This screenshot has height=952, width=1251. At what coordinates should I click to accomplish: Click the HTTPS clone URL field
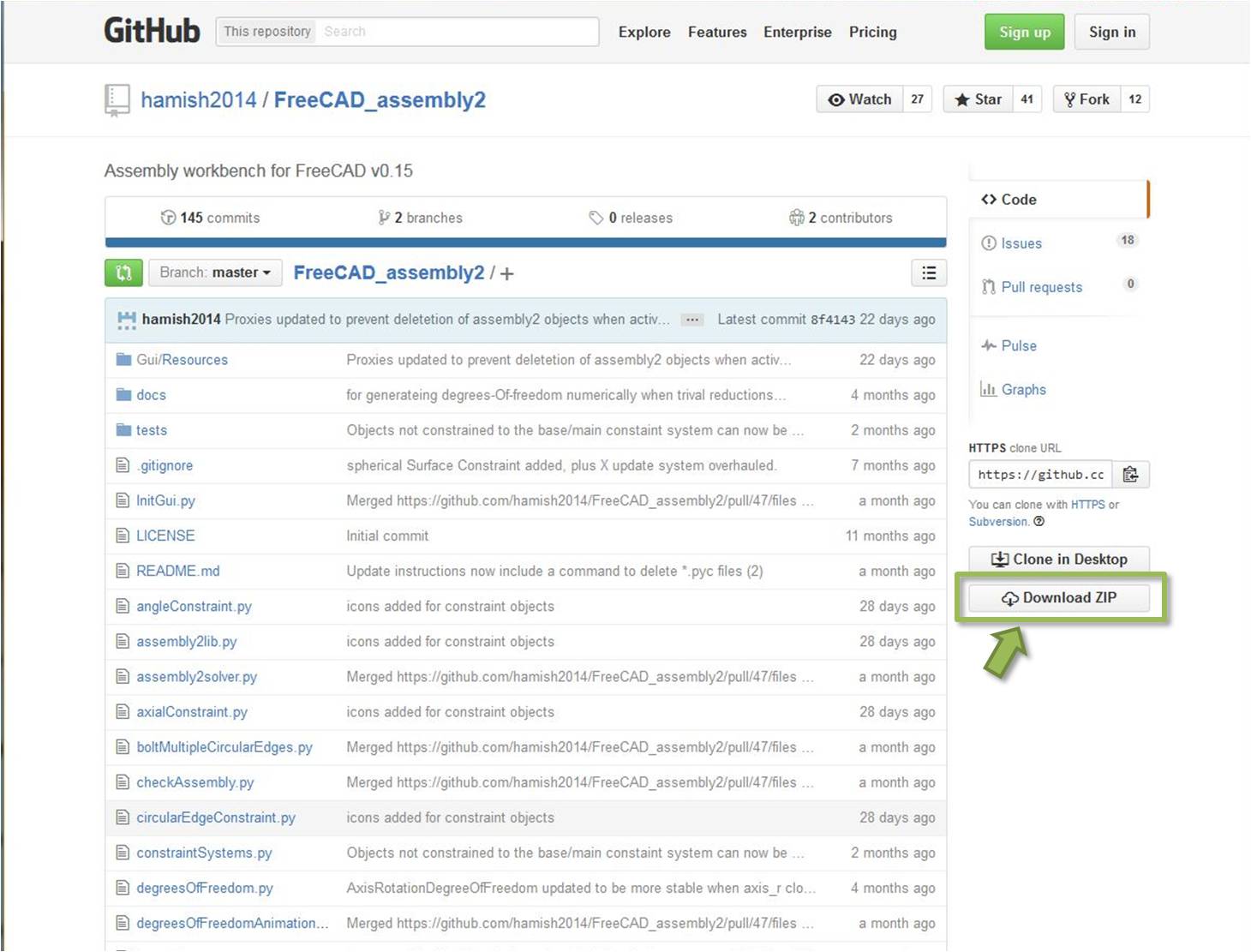(x=1040, y=474)
